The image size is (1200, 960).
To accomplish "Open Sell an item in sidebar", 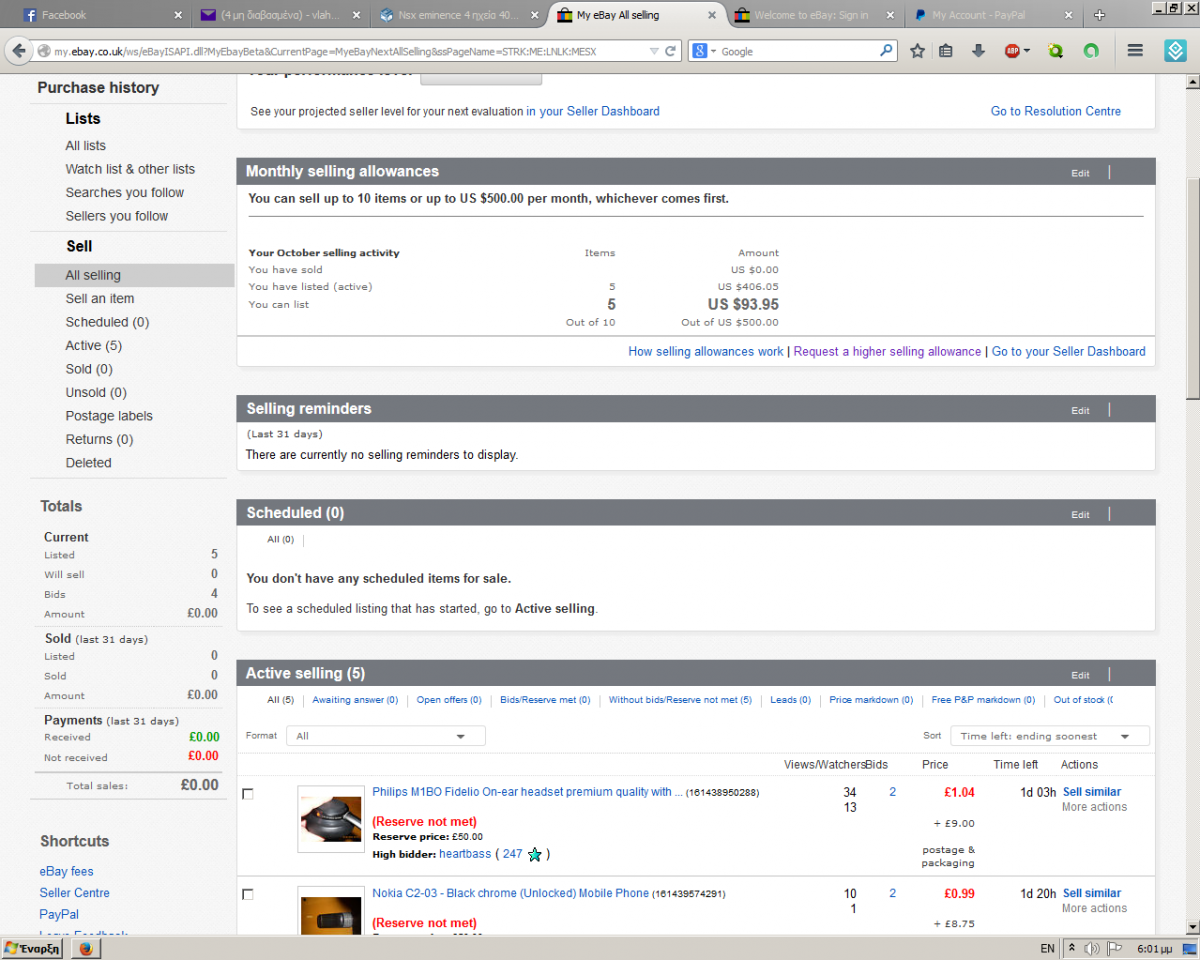I will 100,299.
